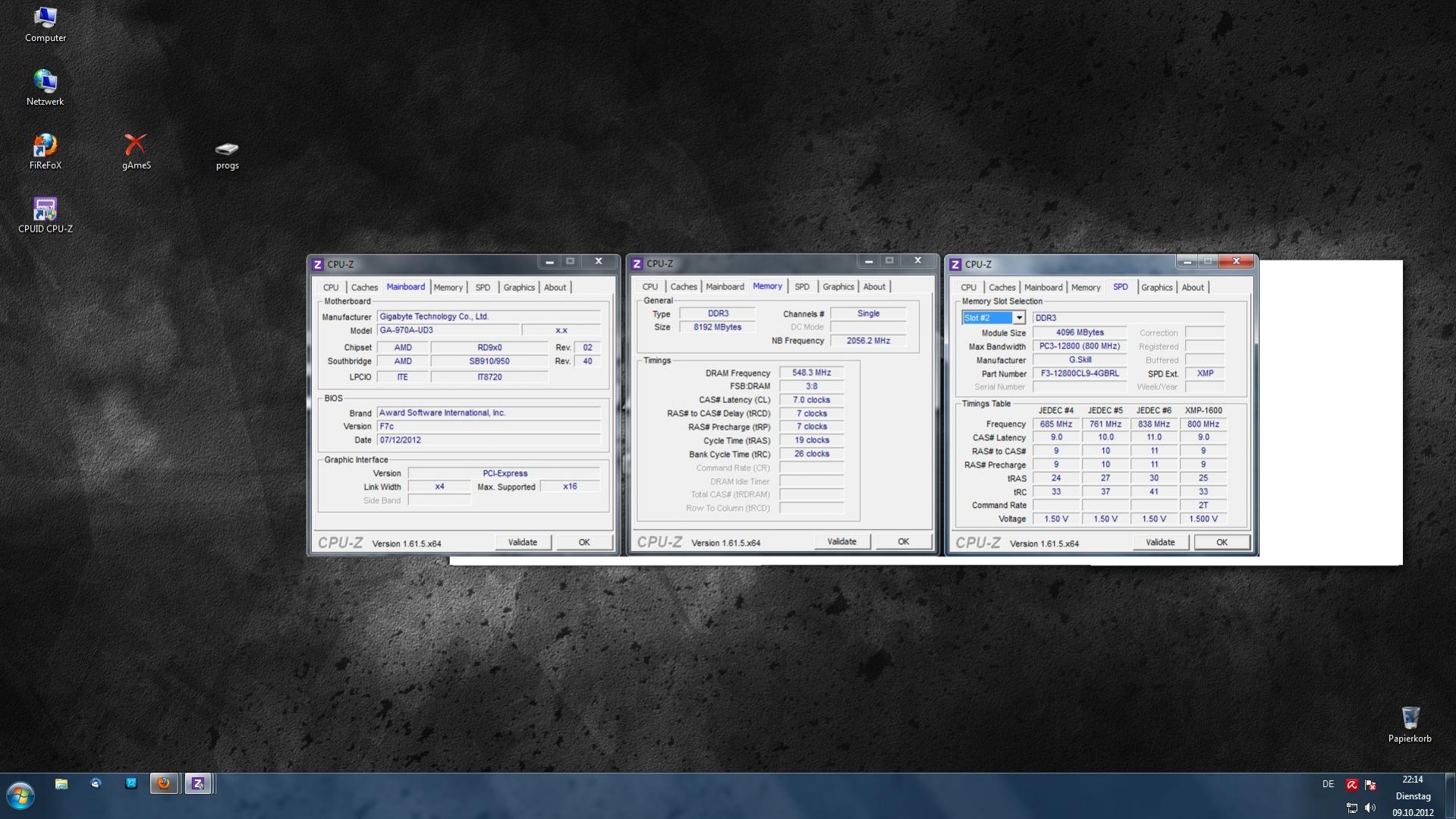Open Caches tab in left CPU-Z window
The image size is (1456, 819).
364,288
